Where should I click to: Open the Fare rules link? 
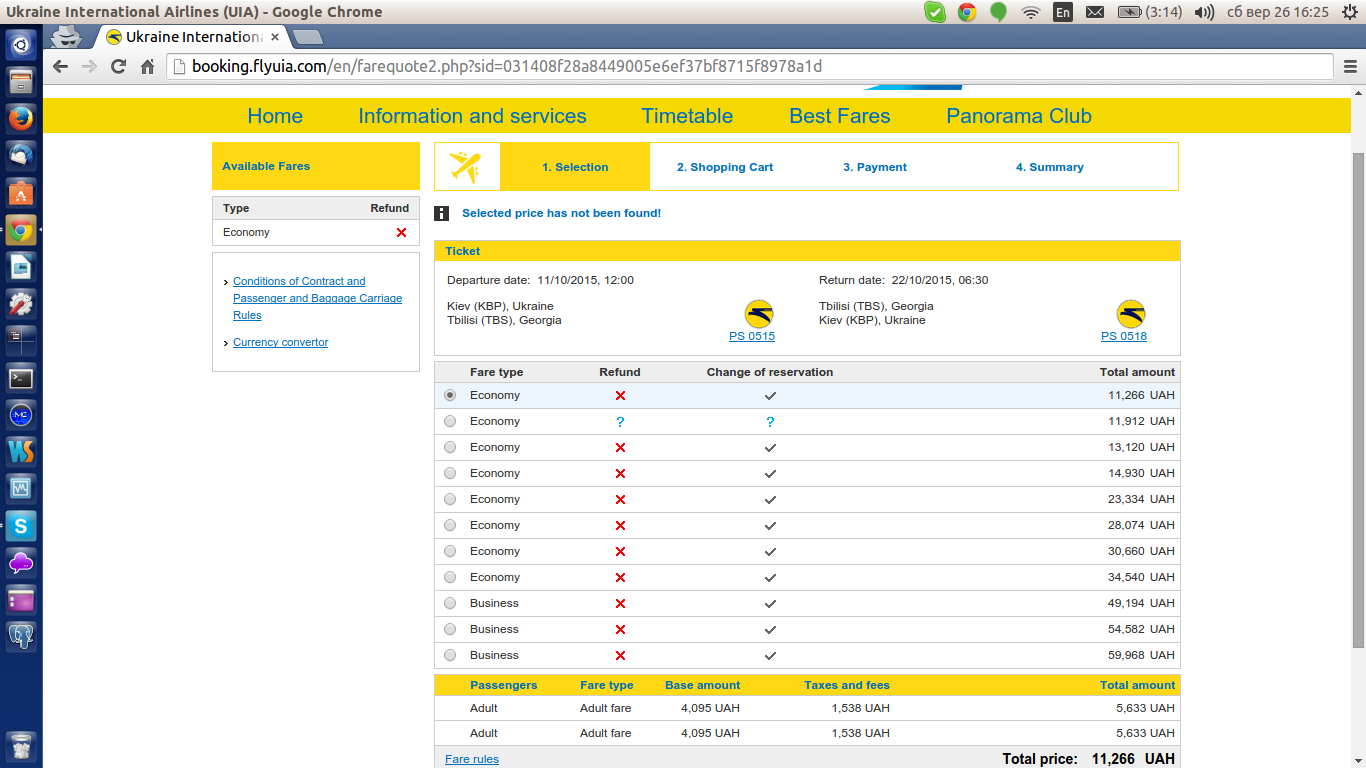(x=472, y=759)
